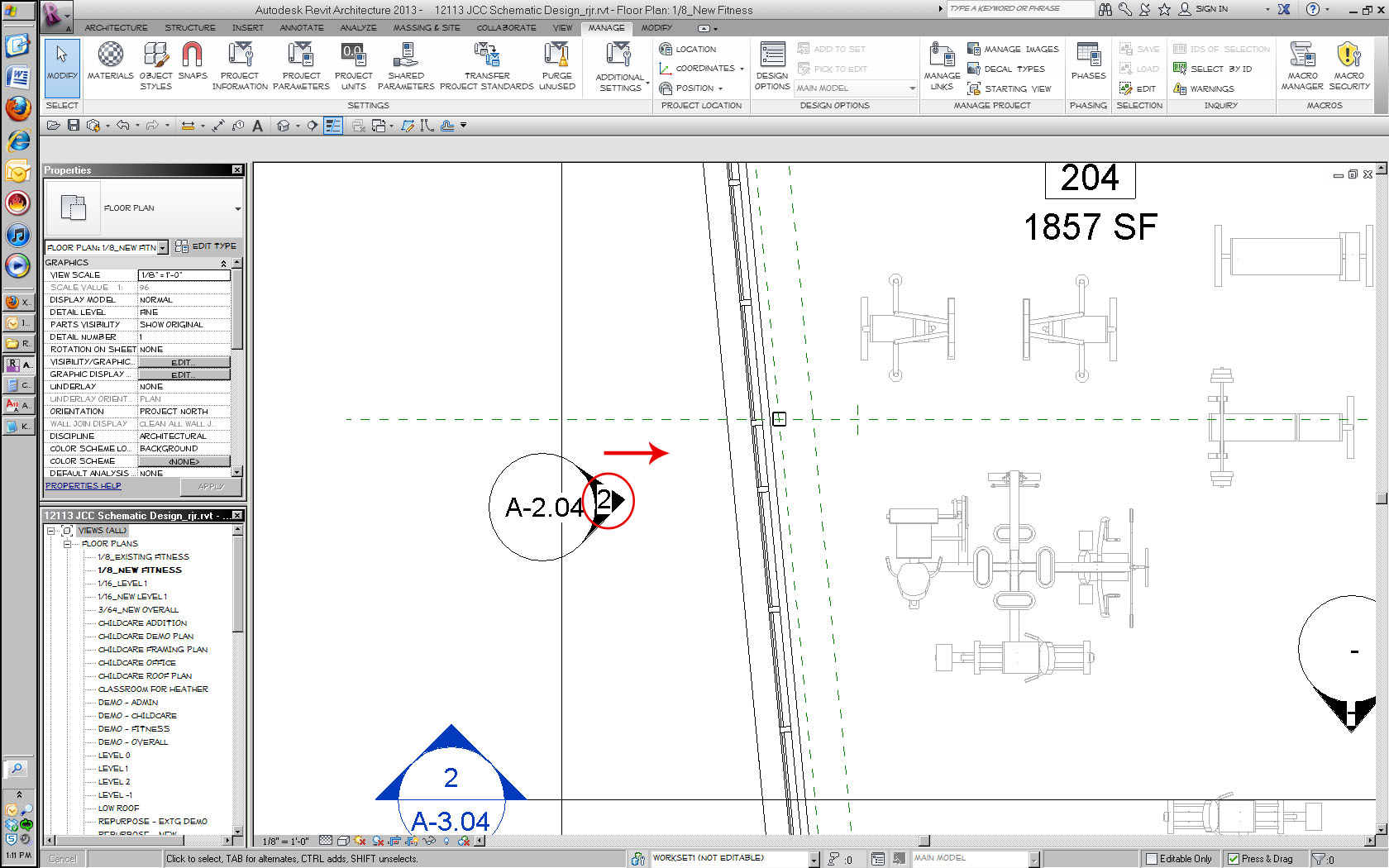Open Project Parameters
1389x868 pixels.
(x=301, y=65)
